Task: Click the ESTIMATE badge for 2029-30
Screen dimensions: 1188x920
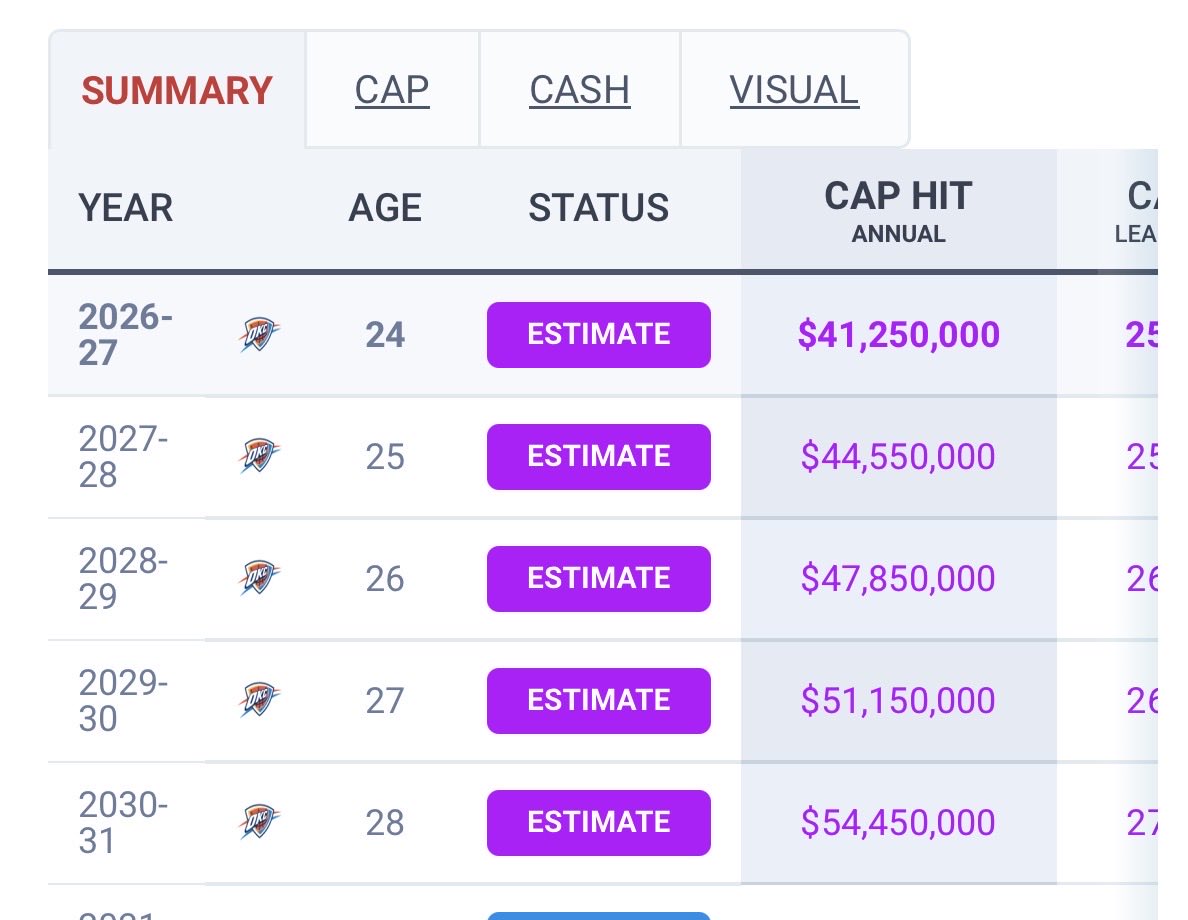Action: coord(599,700)
